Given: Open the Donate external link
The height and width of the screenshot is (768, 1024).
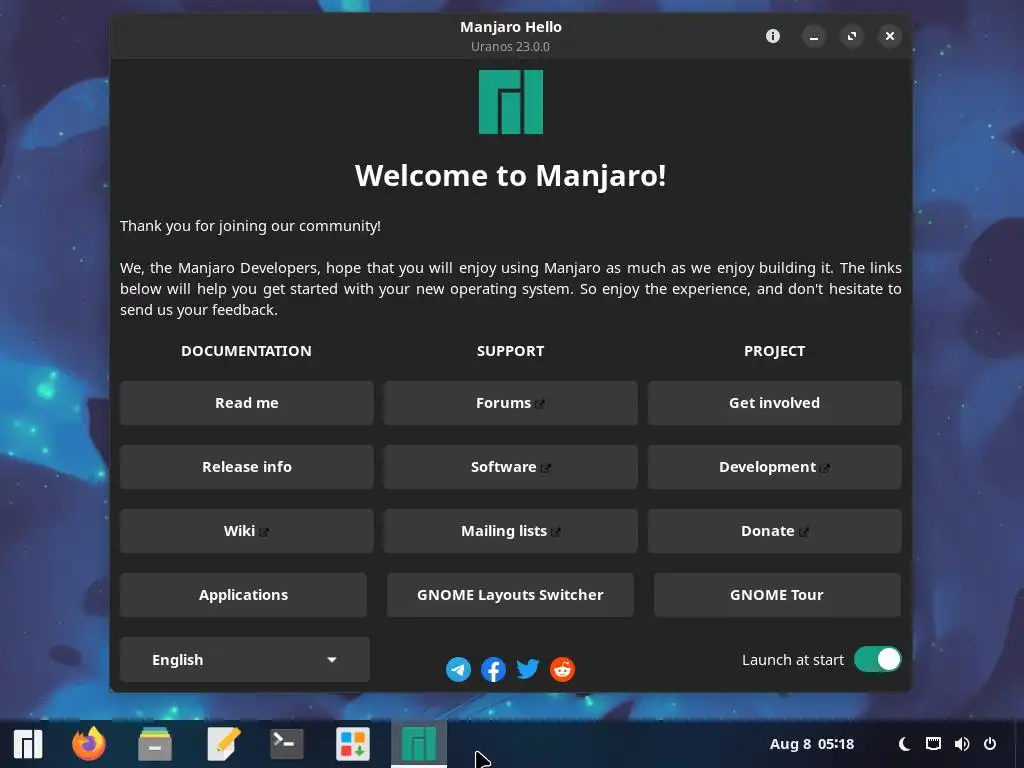Looking at the screenshot, I should coord(775,531).
